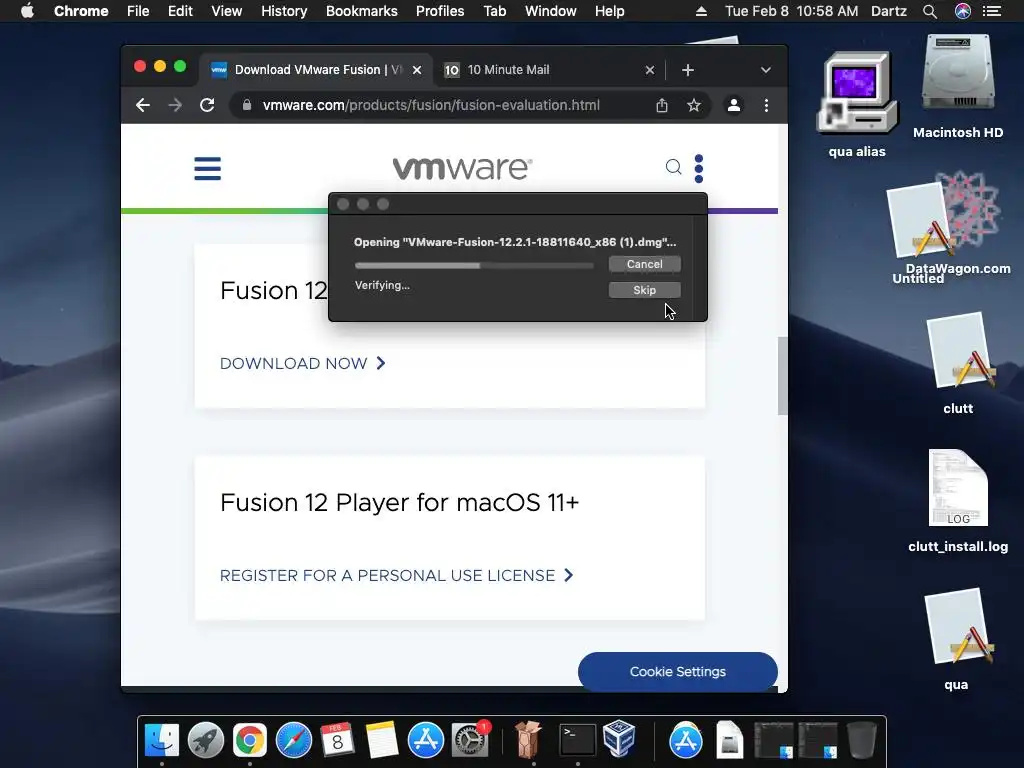The image size is (1024, 768).
Task: Bookmark this page with the star
Action: [694, 105]
